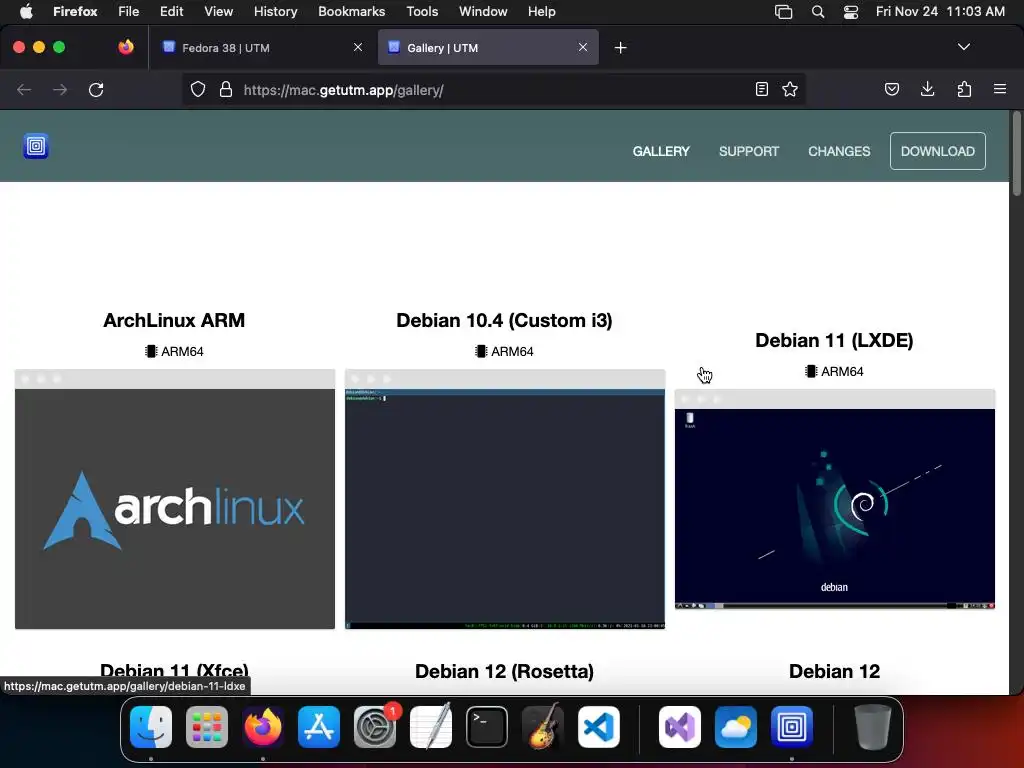The width and height of the screenshot is (1024, 768).
Task: Open the Help menu
Action: 541,11
